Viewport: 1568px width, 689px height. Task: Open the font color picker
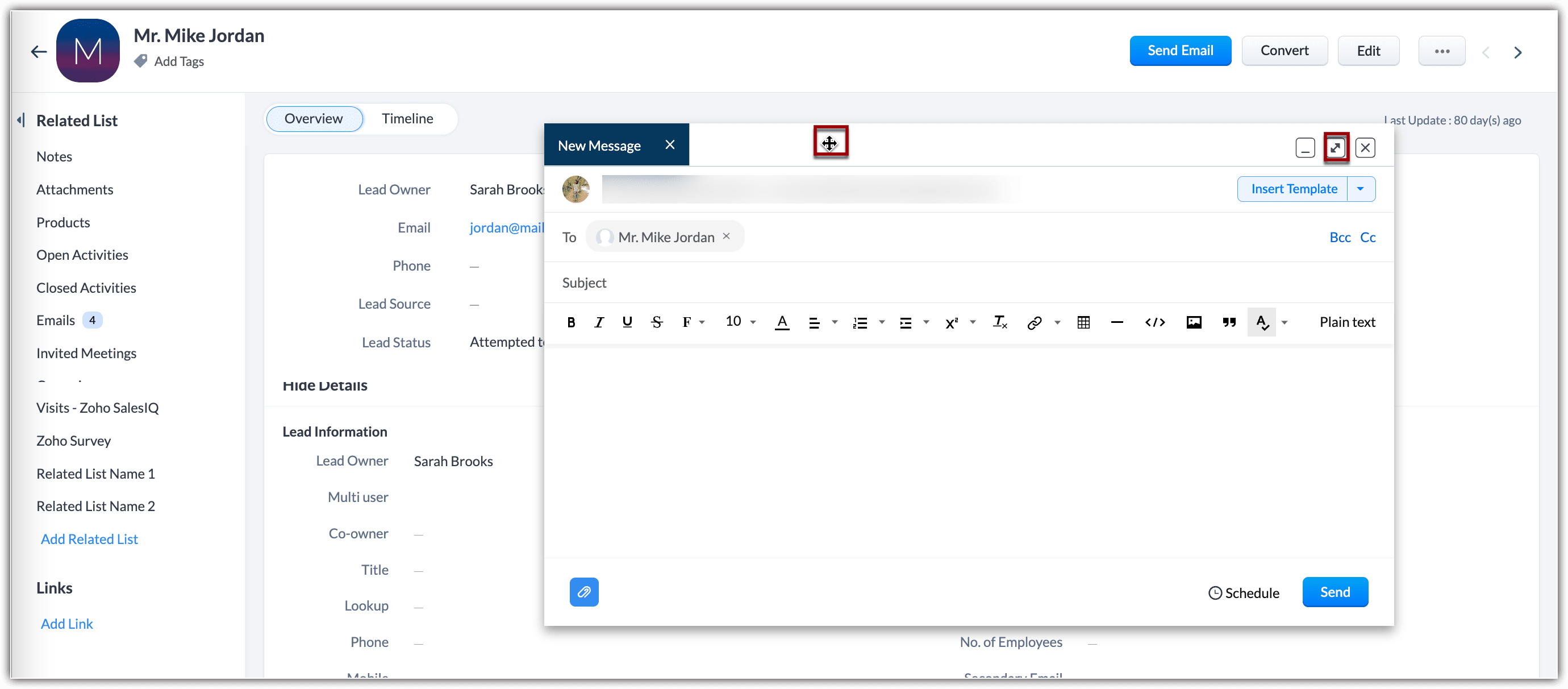[782, 322]
